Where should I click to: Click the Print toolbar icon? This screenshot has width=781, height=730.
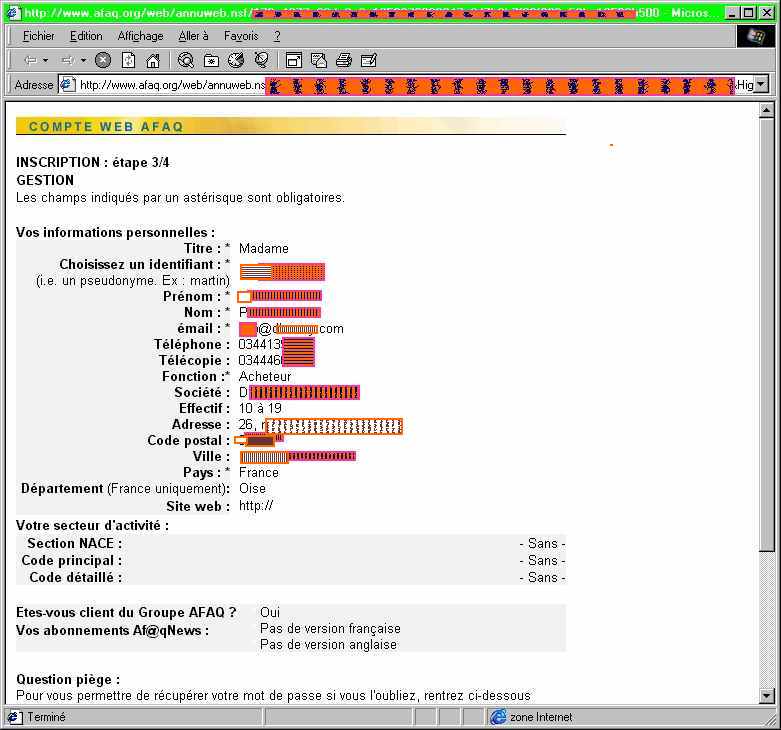[344, 60]
